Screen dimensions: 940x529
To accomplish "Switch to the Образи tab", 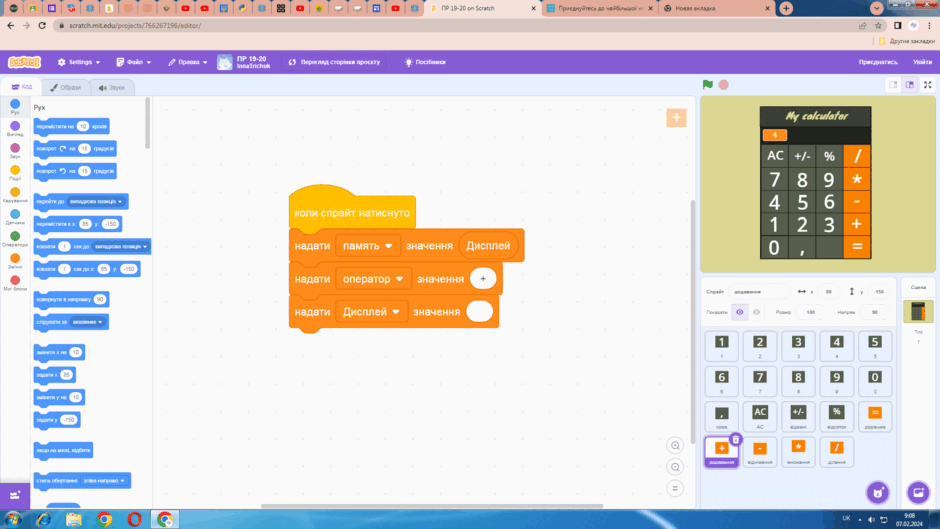I will tap(66, 88).
